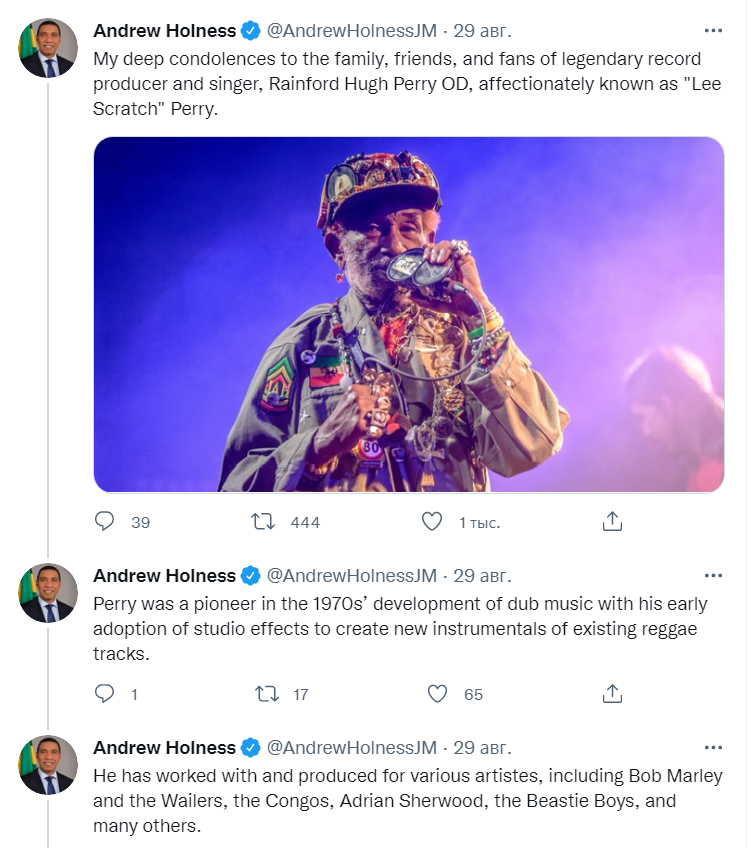Open Andrew Holness avatar on first tweet

coord(48,47)
